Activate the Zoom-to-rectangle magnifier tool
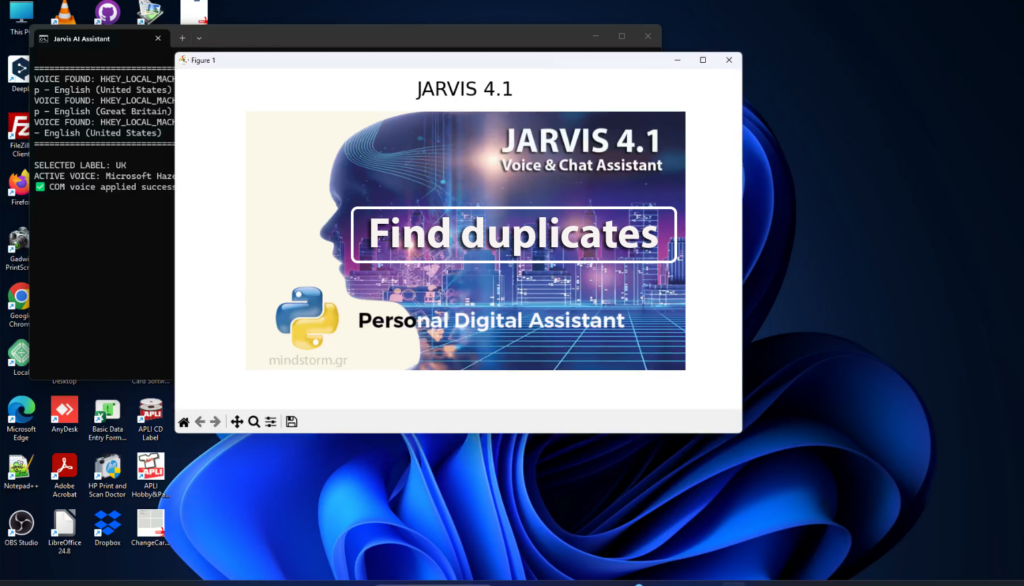 point(253,421)
